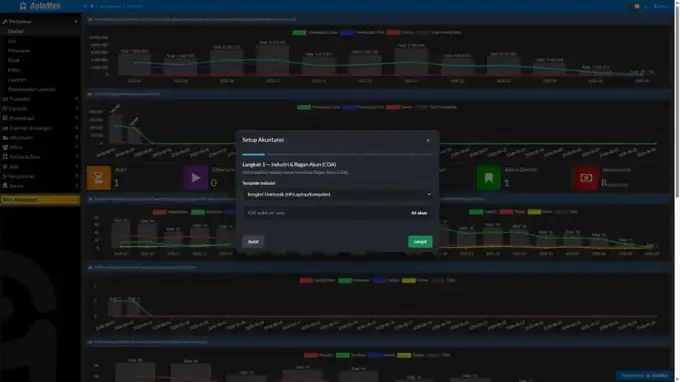This screenshot has height=382, width=680.
Task: Click the purple play tile icon
Action: click(x=196, y=178)
